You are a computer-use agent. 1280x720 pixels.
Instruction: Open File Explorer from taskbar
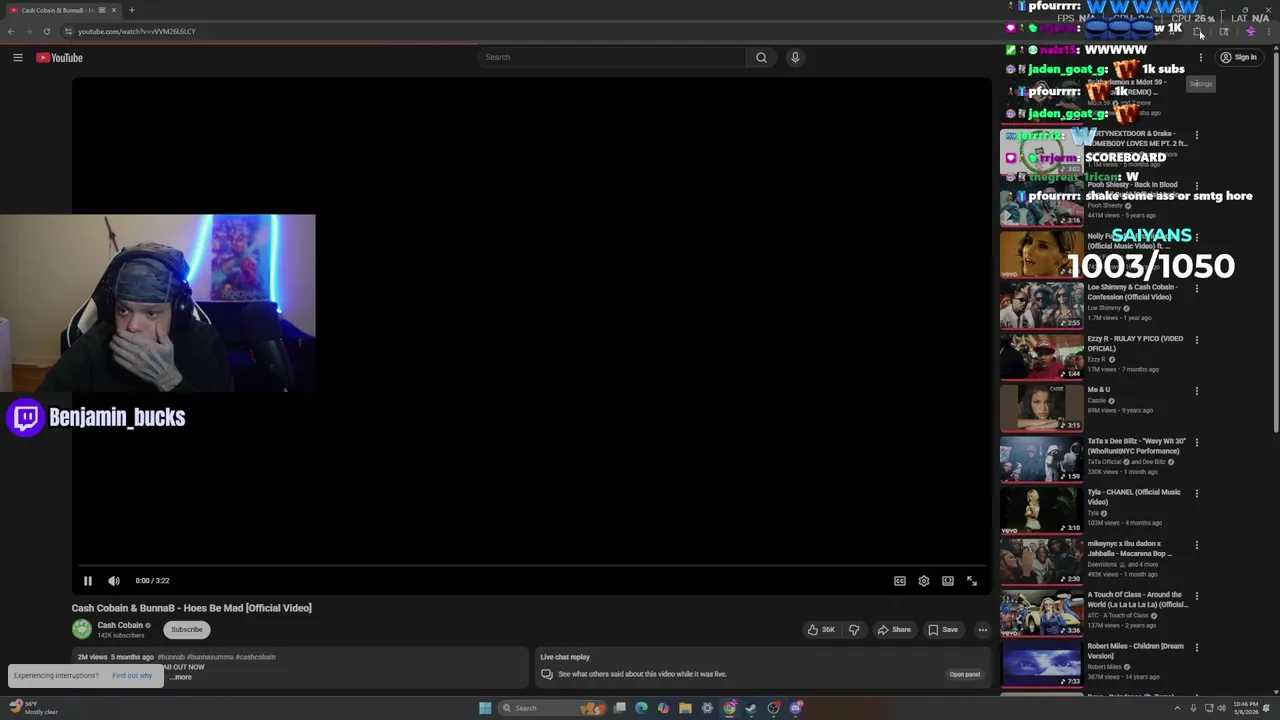685,708
